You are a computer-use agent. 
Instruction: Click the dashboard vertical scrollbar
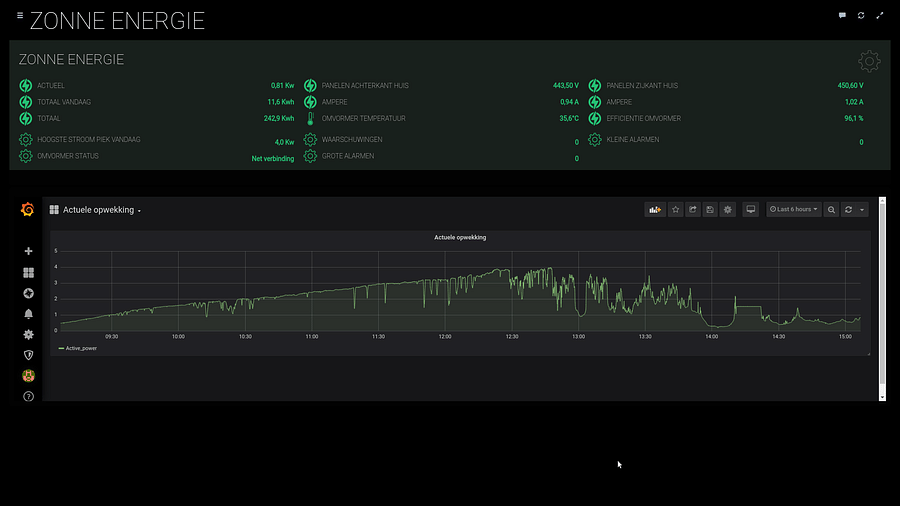882,300
